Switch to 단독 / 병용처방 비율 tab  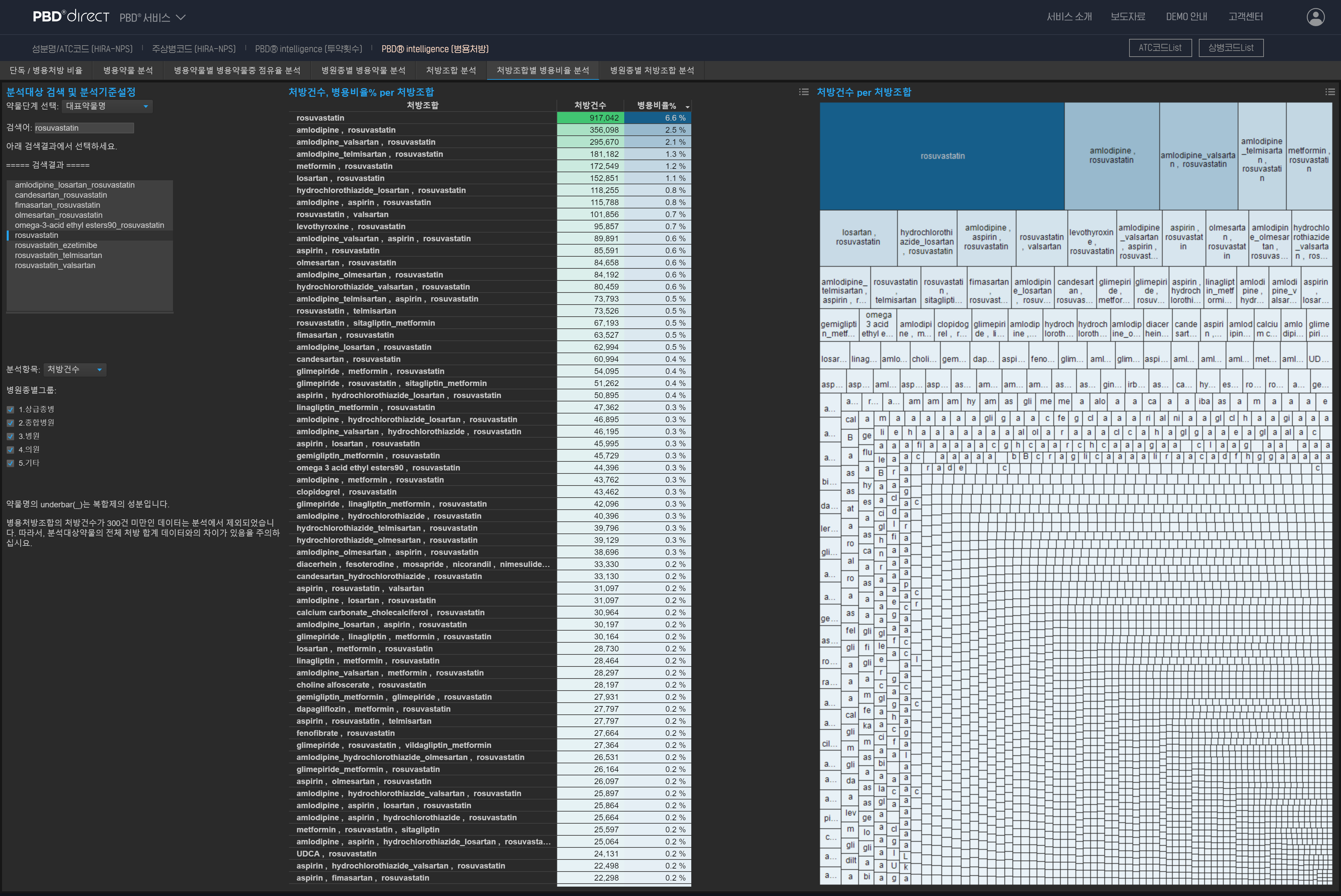tap(46, 70)
